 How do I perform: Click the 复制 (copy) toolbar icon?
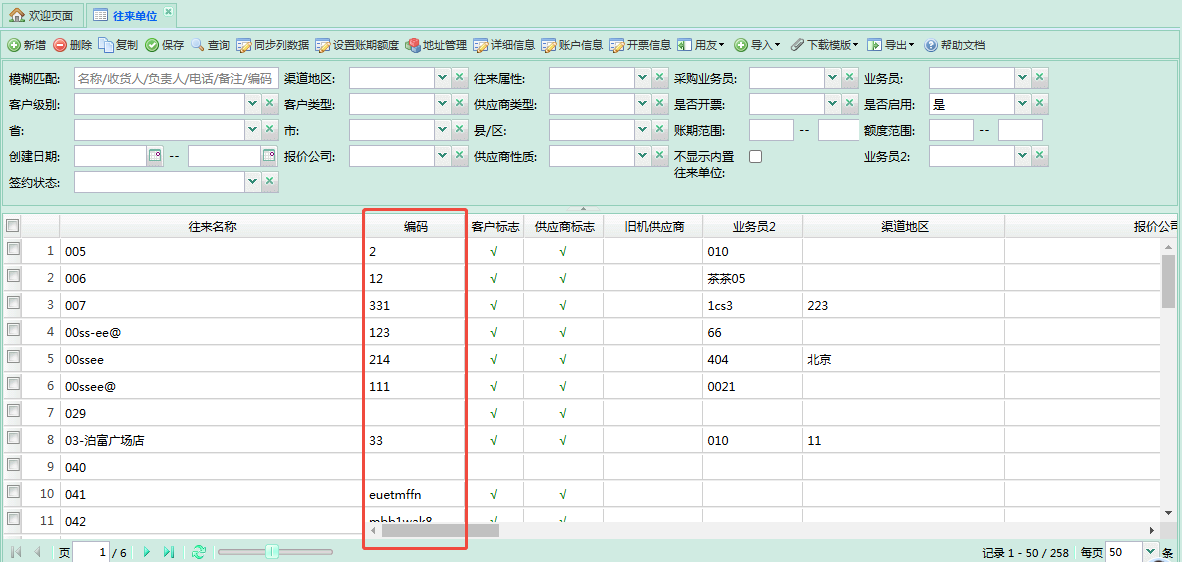(107, 45)
